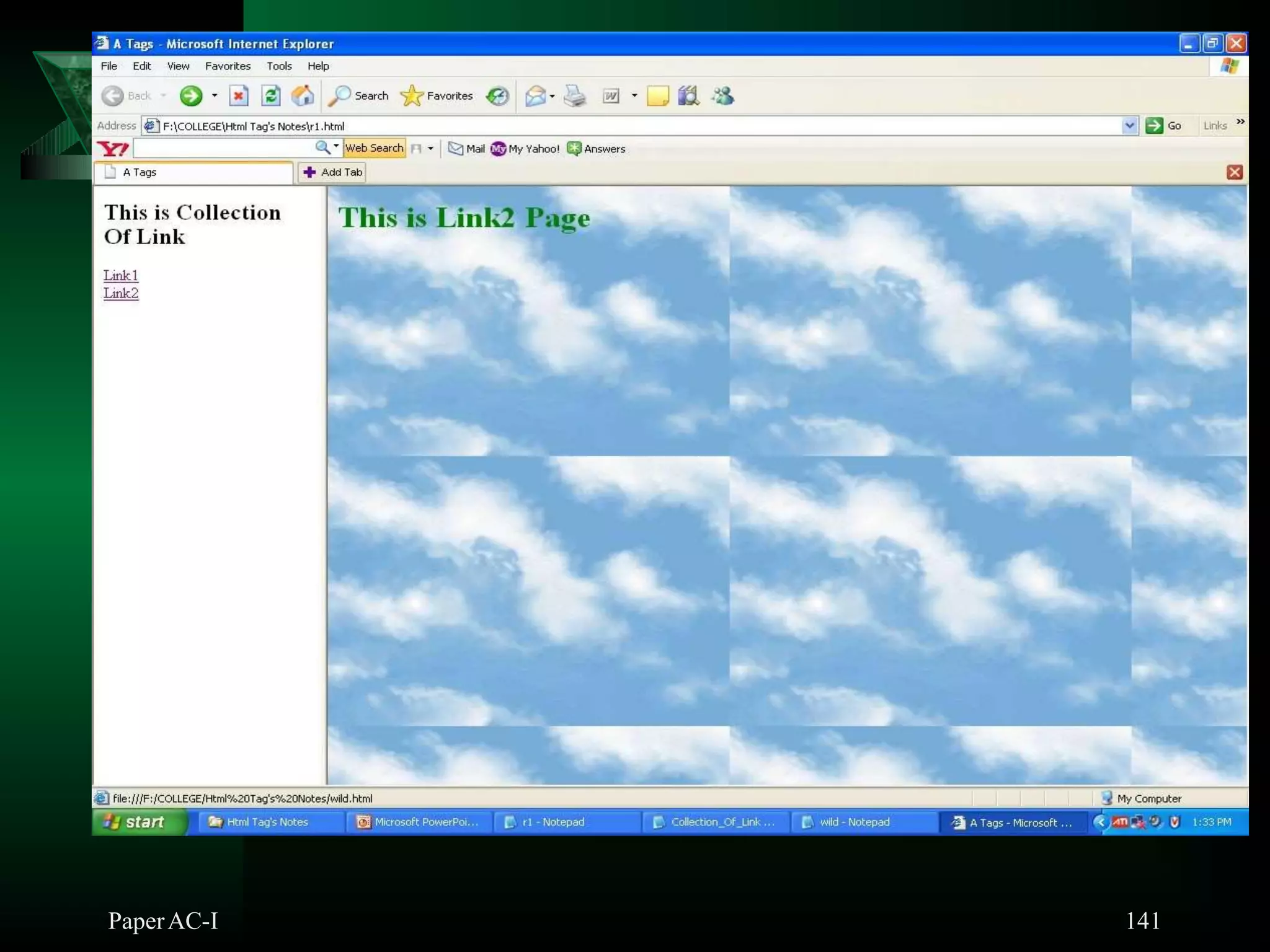Click the Link2 hyperlink

120,293
